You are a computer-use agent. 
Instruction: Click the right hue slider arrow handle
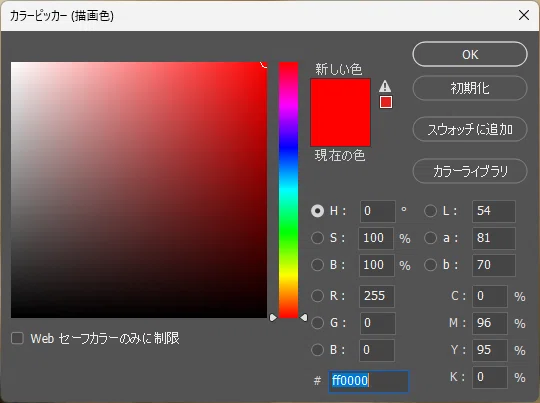[304, 317]
